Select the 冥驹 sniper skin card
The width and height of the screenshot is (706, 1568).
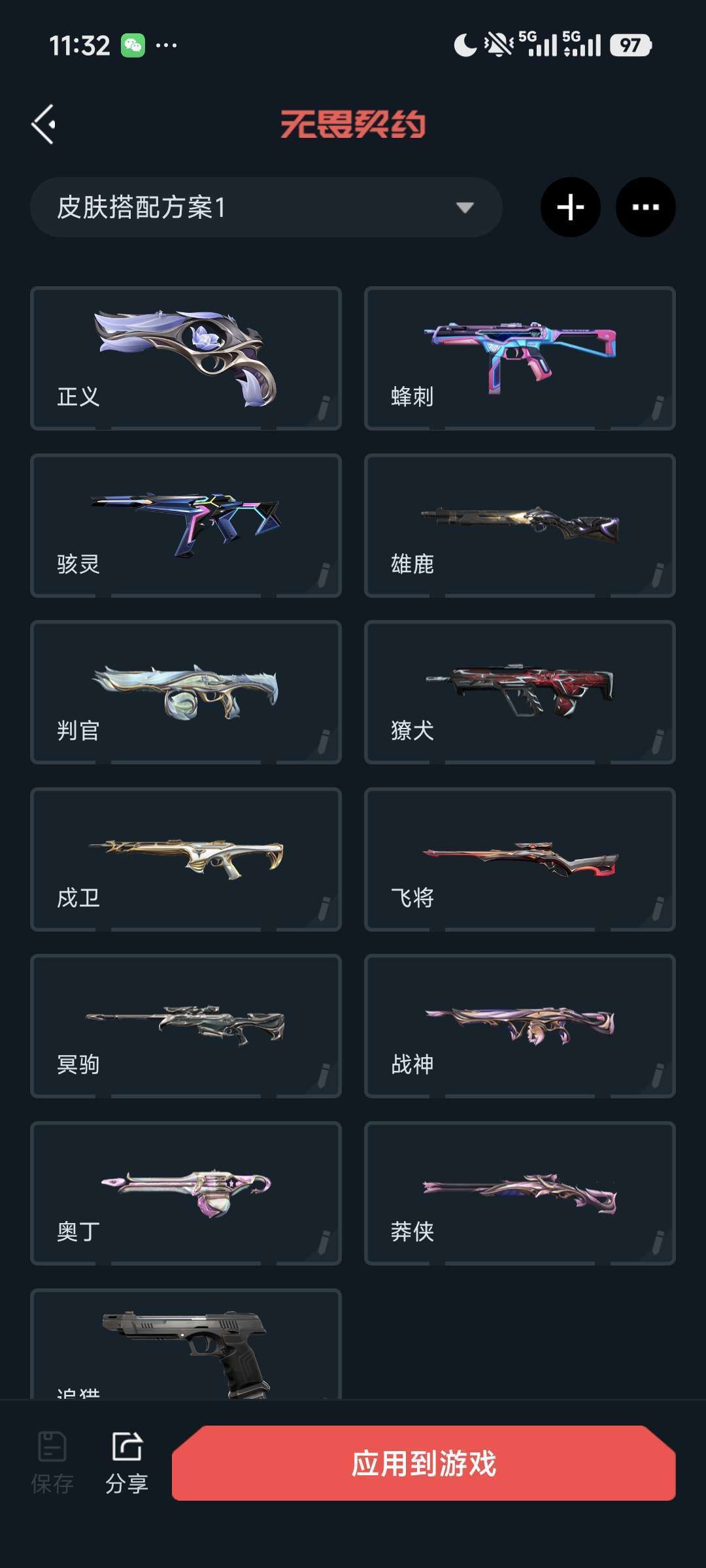186,1026
